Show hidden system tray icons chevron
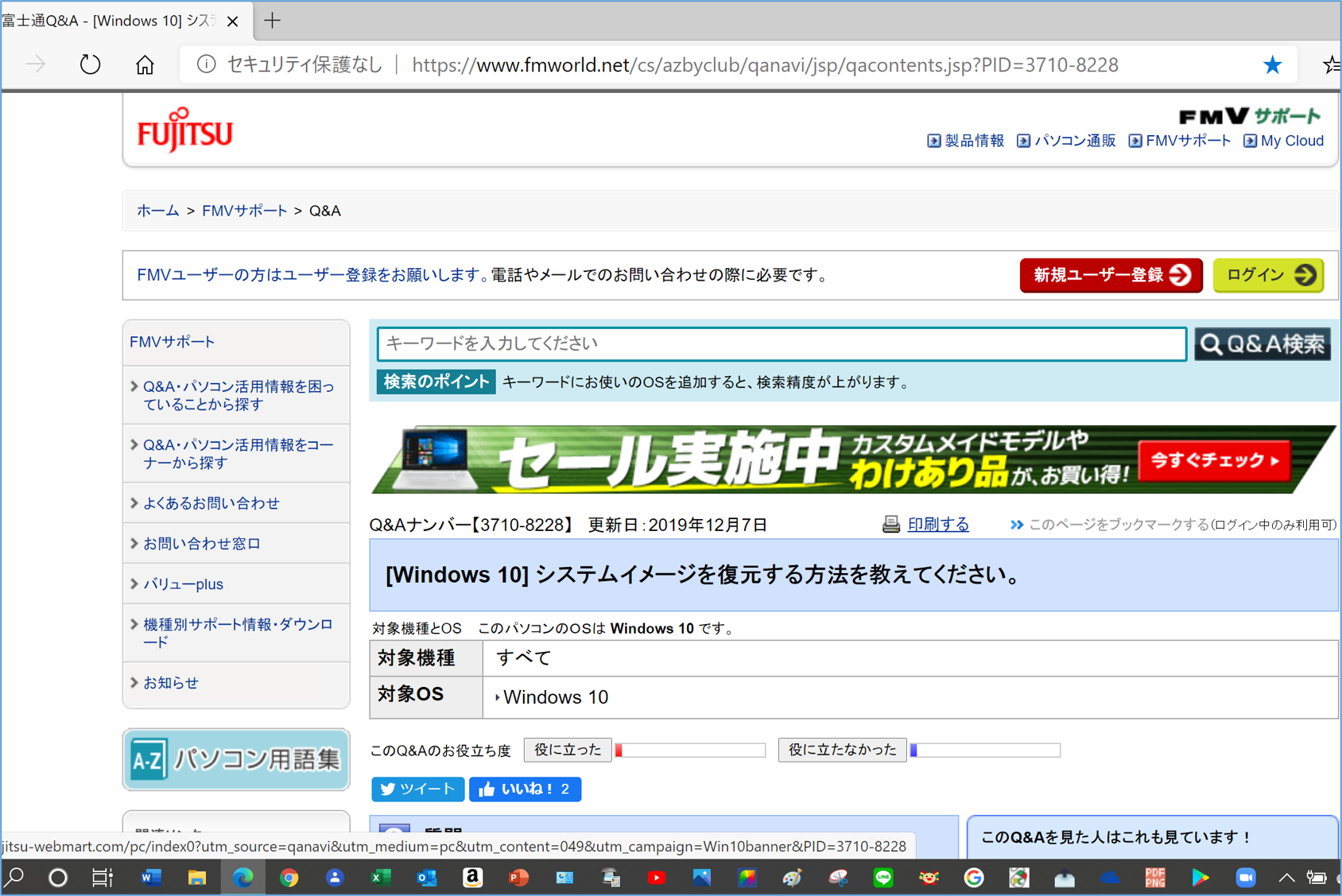 (1286, 878)
